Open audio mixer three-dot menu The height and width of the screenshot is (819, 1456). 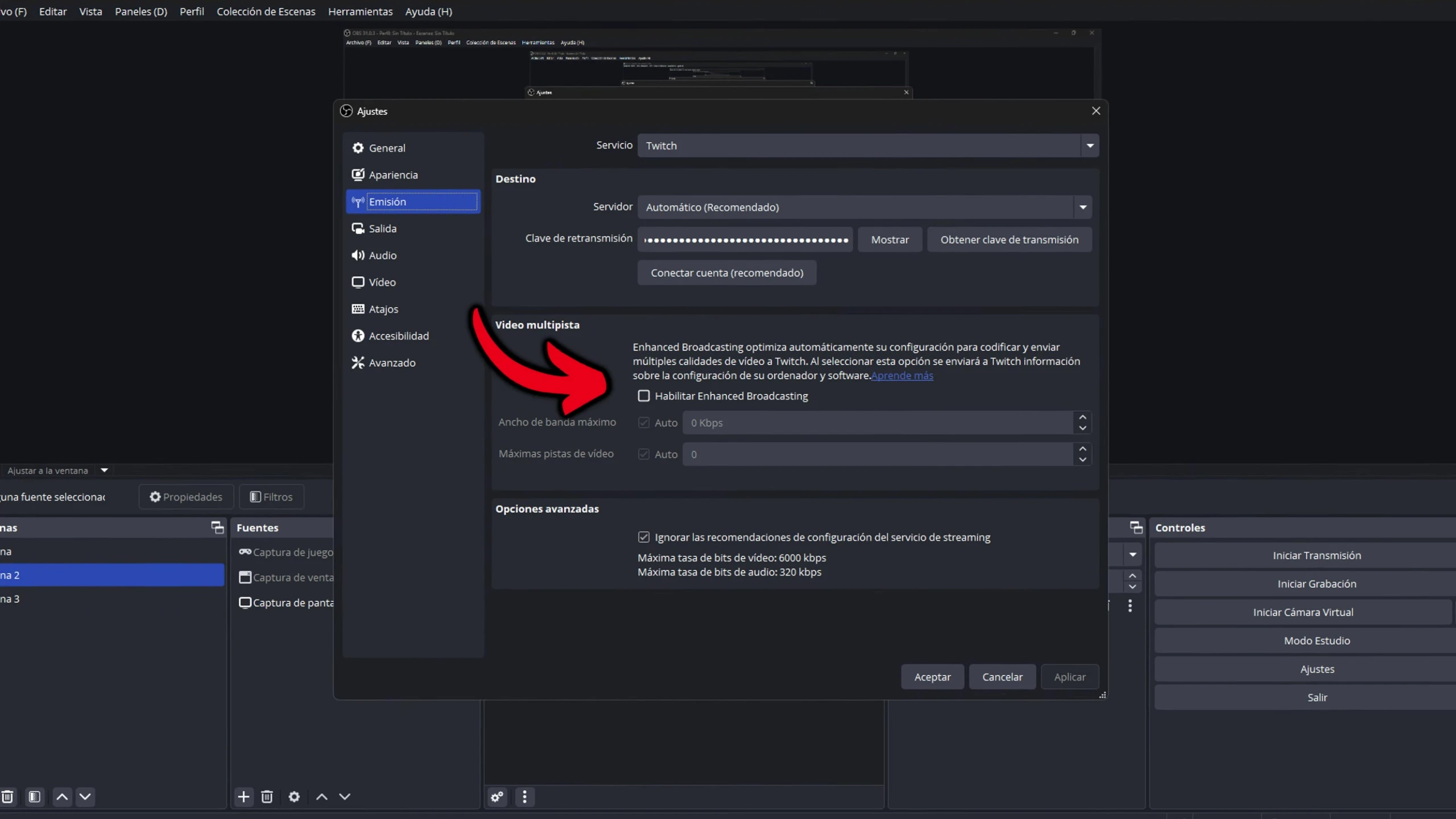[524, 797]
